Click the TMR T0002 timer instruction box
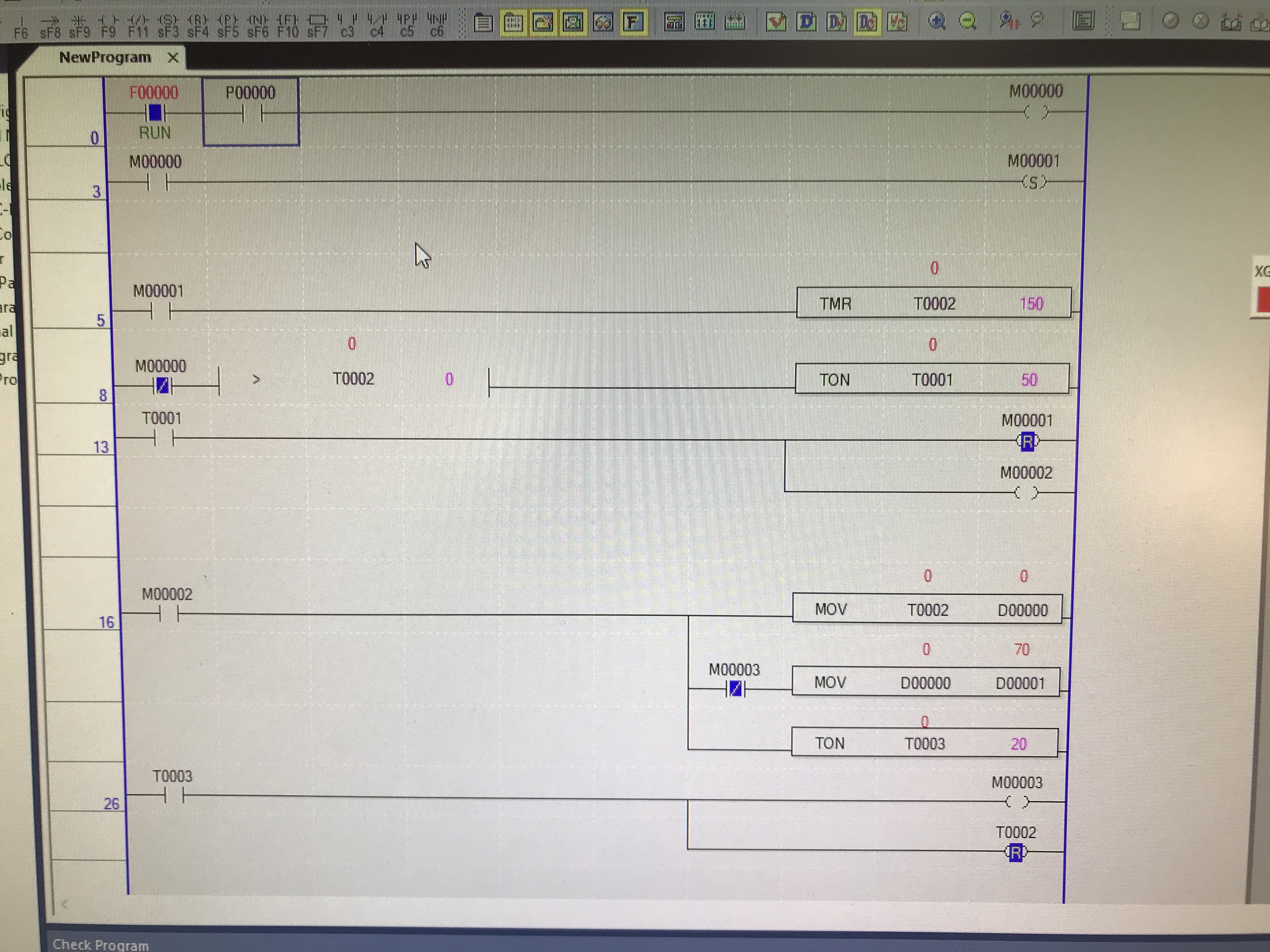Image resolution: width=1270 pixels, height=952 pixels. pos(933,303)
